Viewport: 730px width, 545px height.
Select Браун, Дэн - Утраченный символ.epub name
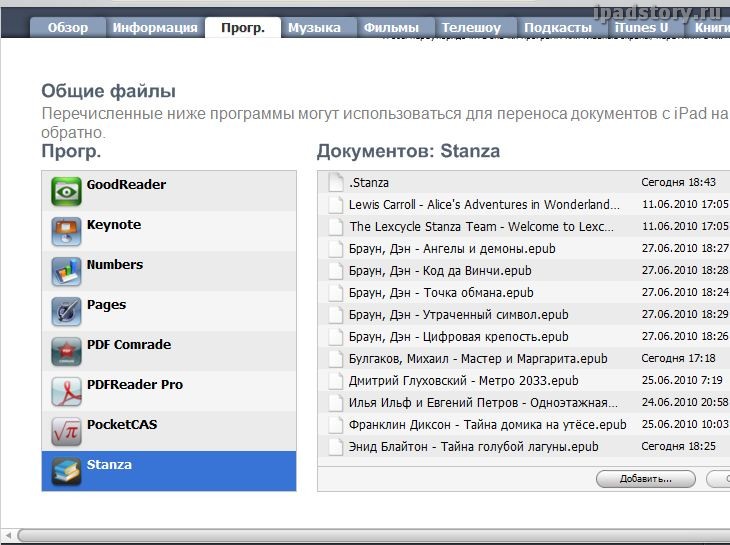point(459,315)
